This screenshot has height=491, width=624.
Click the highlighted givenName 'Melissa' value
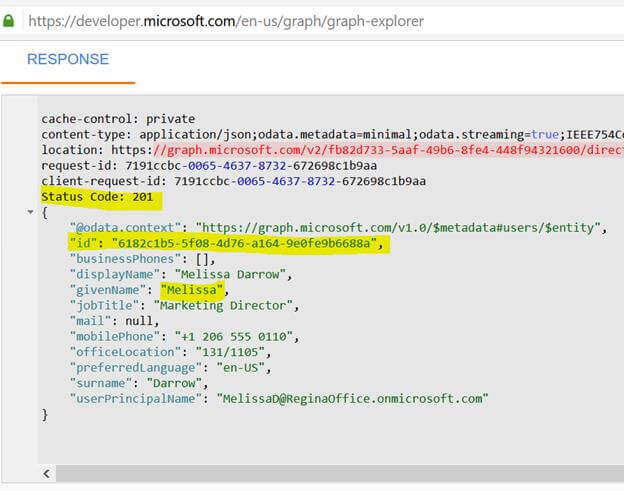coord(192,290)
